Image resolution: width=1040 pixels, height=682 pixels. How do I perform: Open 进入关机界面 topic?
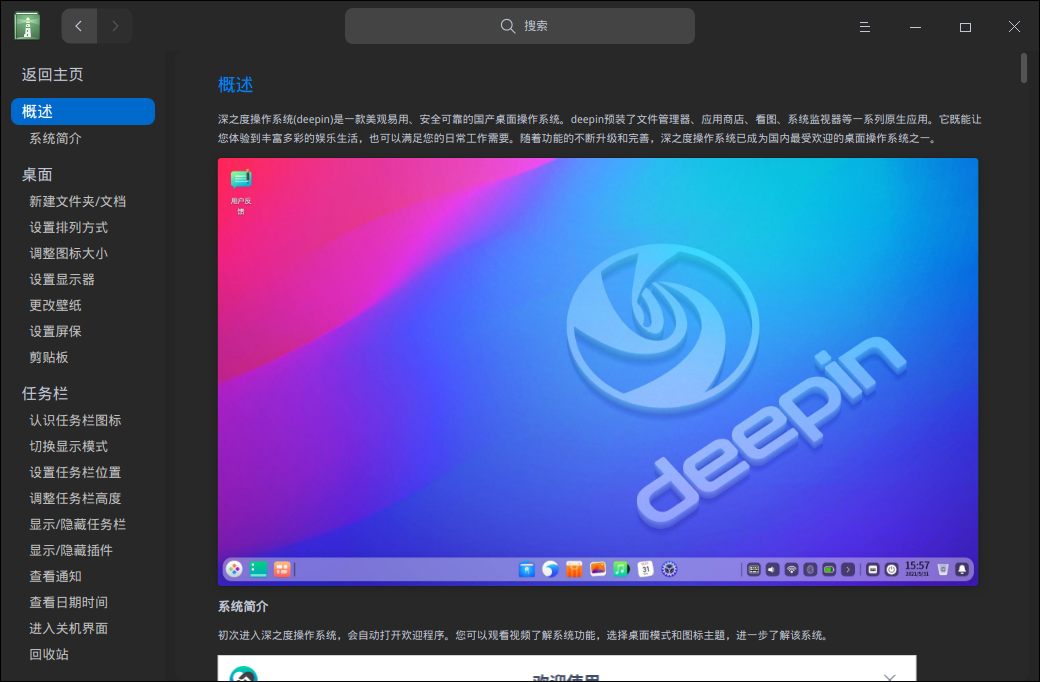point(68,628)
